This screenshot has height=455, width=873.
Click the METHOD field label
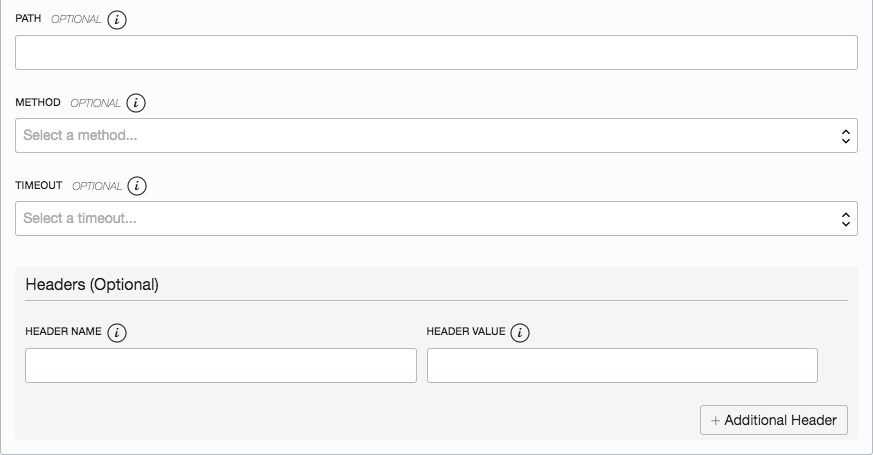point(38,103)
